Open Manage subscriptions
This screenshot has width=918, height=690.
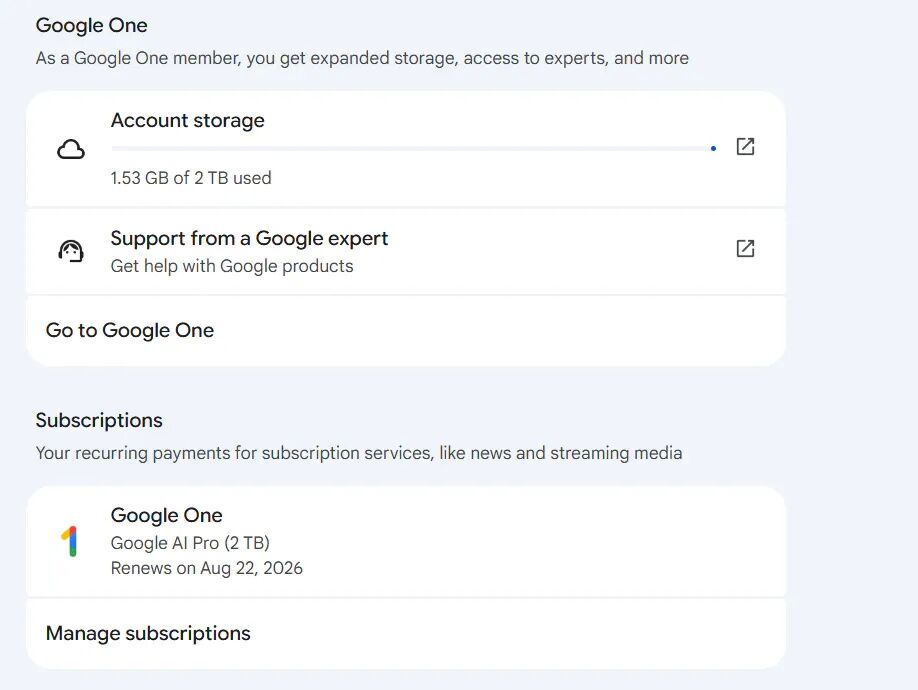coord(406,633)
